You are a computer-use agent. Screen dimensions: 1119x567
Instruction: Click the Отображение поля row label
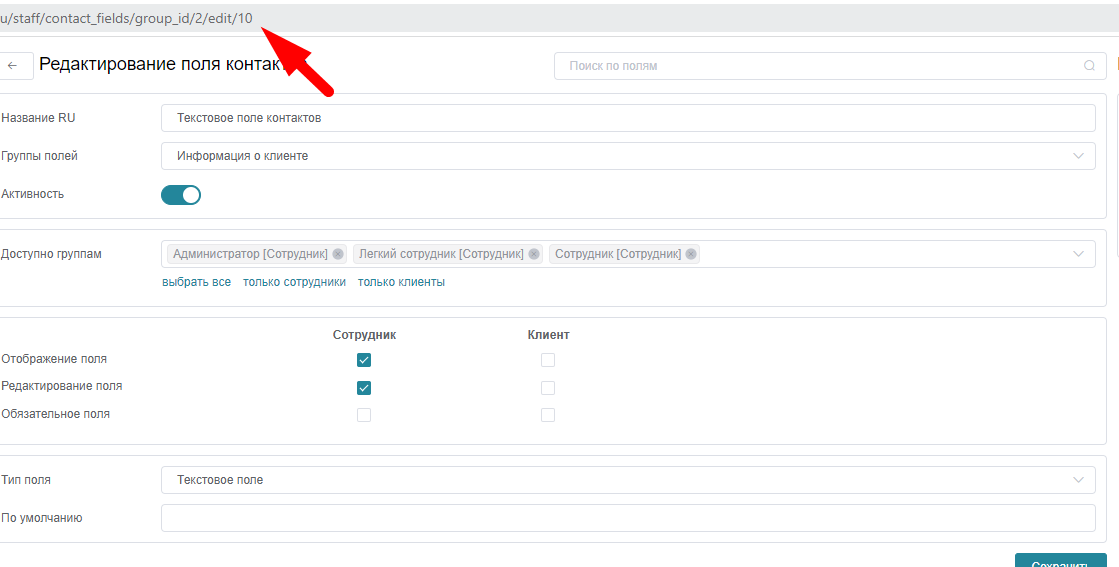click(54, 359)
